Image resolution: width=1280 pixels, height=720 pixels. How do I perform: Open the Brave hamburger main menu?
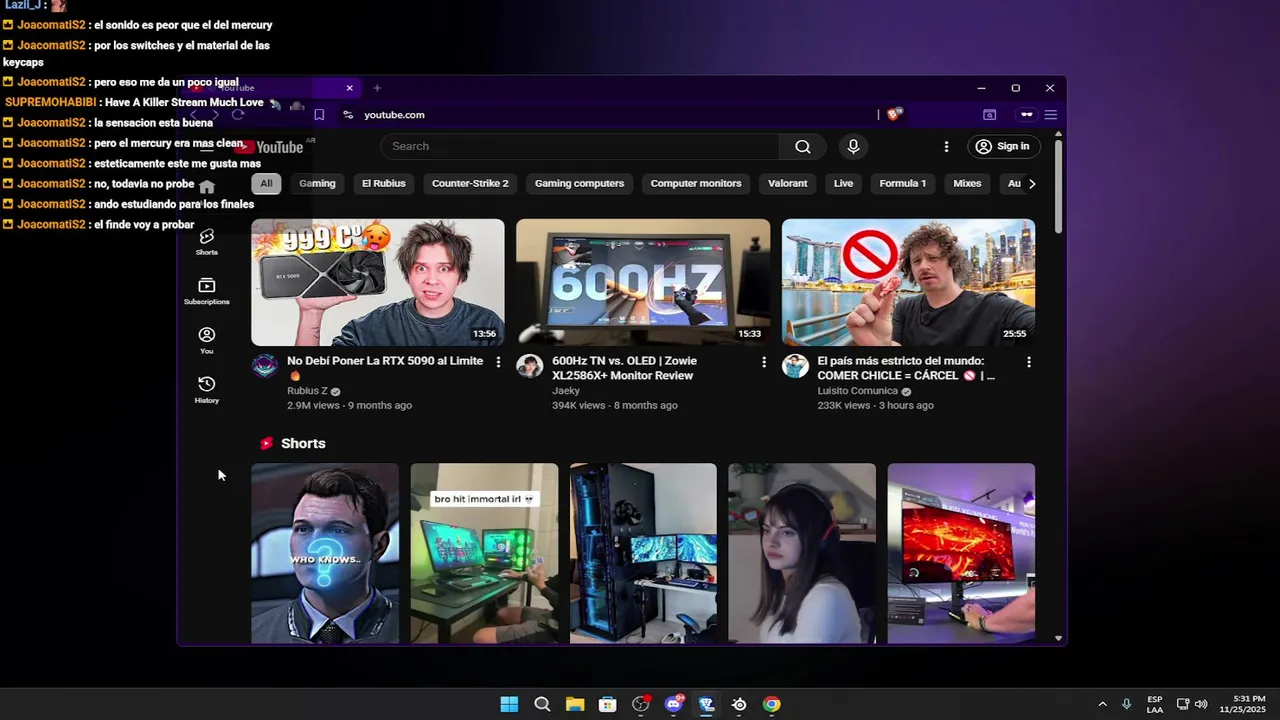coord(1050,114)
